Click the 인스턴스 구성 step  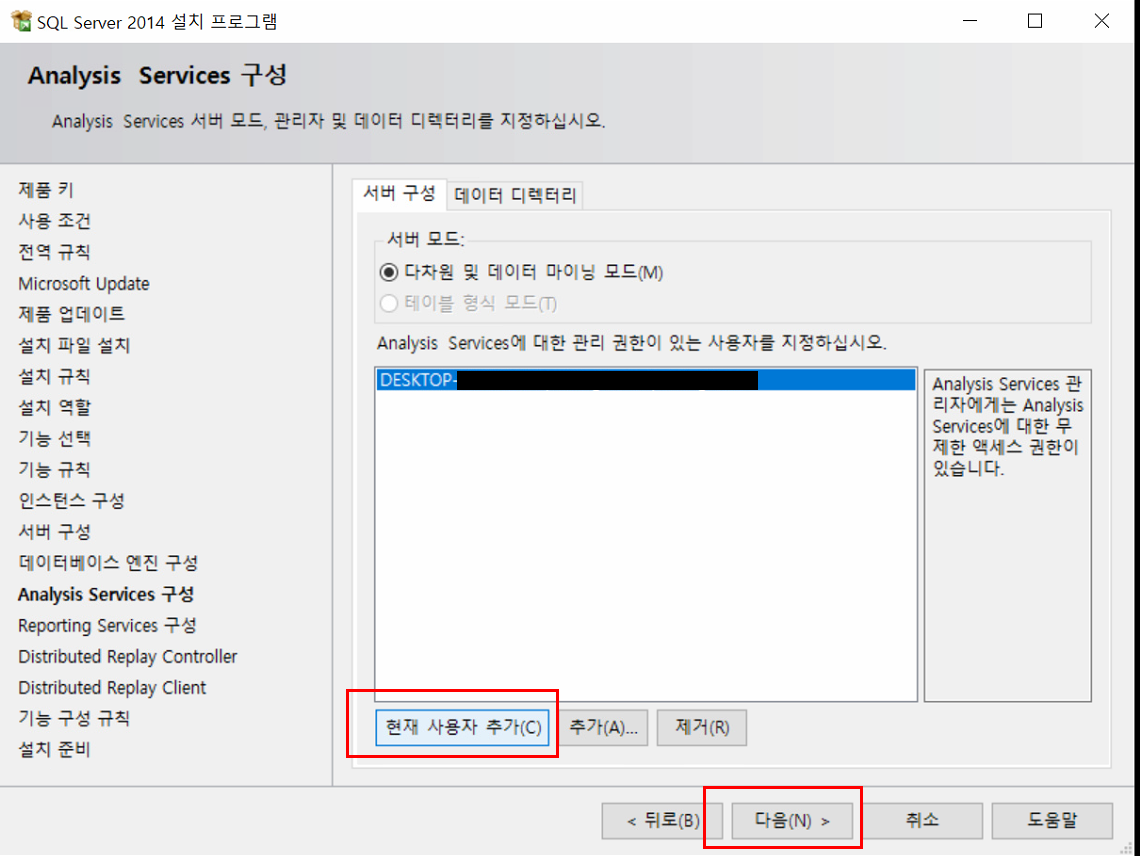coord(71,501)
